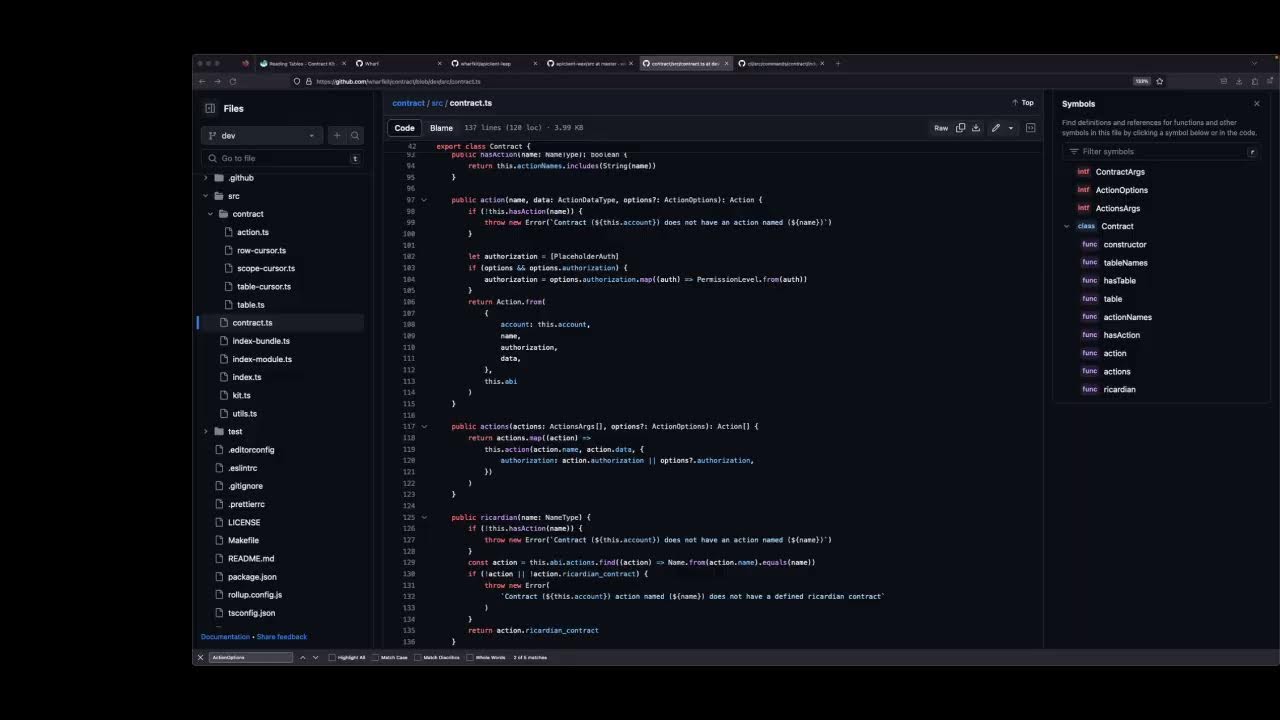Viewport: 1280px width, 720px height.
Task: Switch to the Blame tab
Action: pos(441,128)
